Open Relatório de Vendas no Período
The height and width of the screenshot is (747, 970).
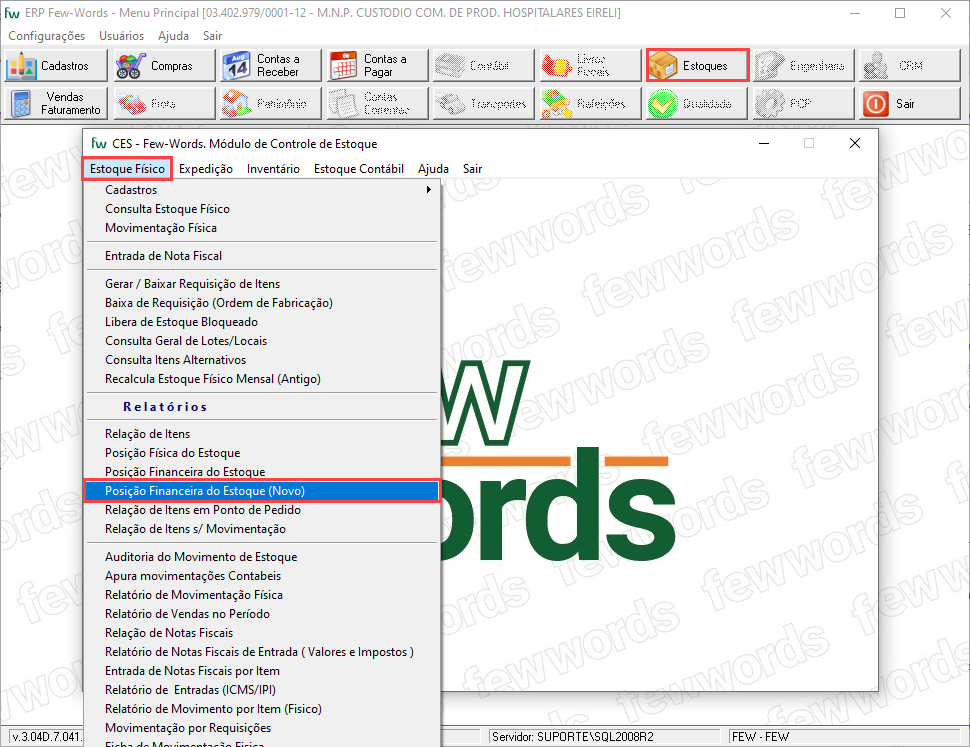(262, 614)
